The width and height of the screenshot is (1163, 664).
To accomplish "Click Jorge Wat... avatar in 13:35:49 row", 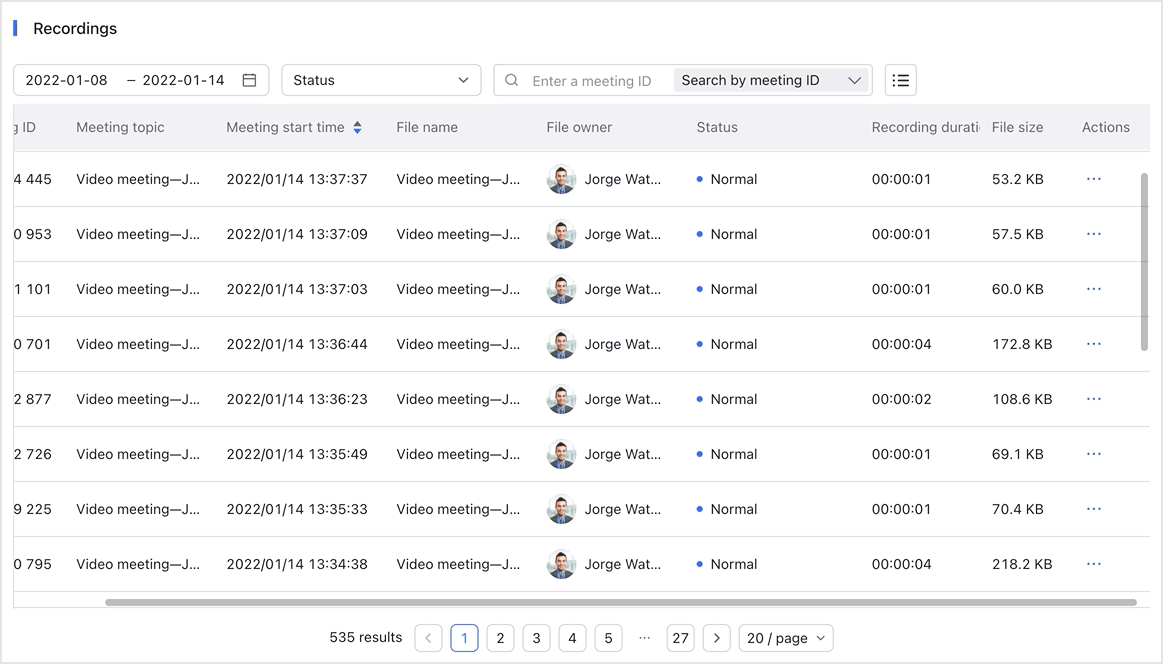I will 561,453.
